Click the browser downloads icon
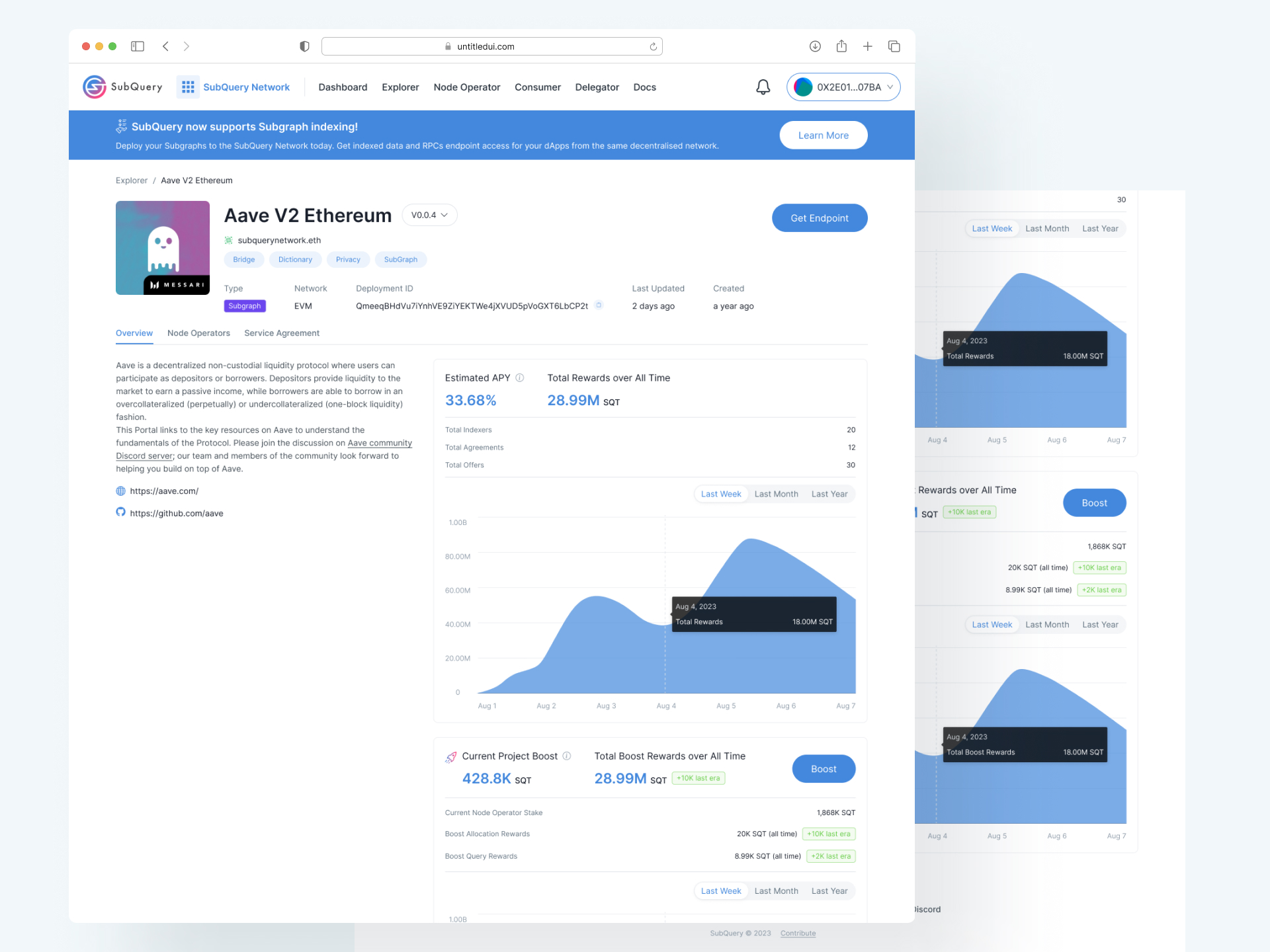This screenshot has width=1270, height=952. pyautogui.click(x=815, y=46)
